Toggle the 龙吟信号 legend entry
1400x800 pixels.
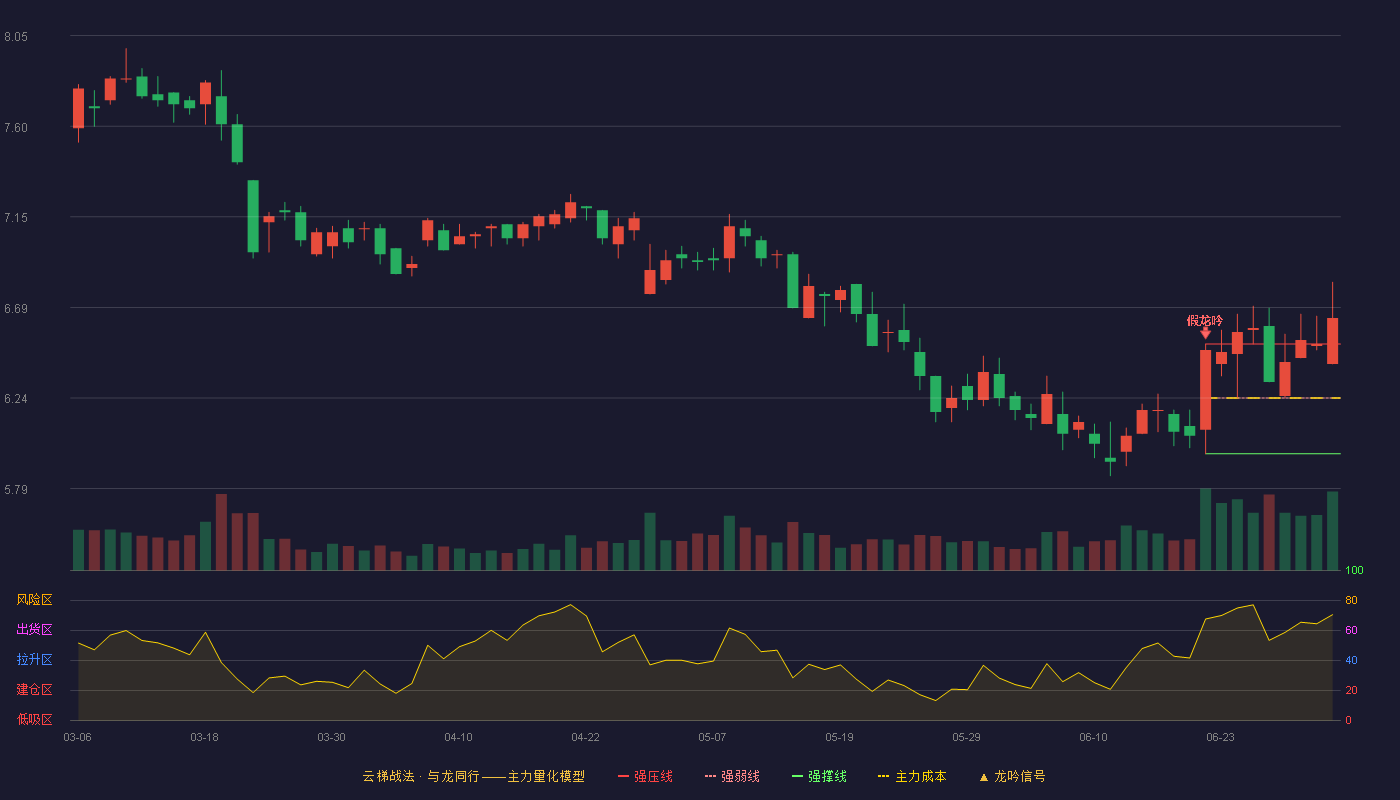(x=1012, y=776)
